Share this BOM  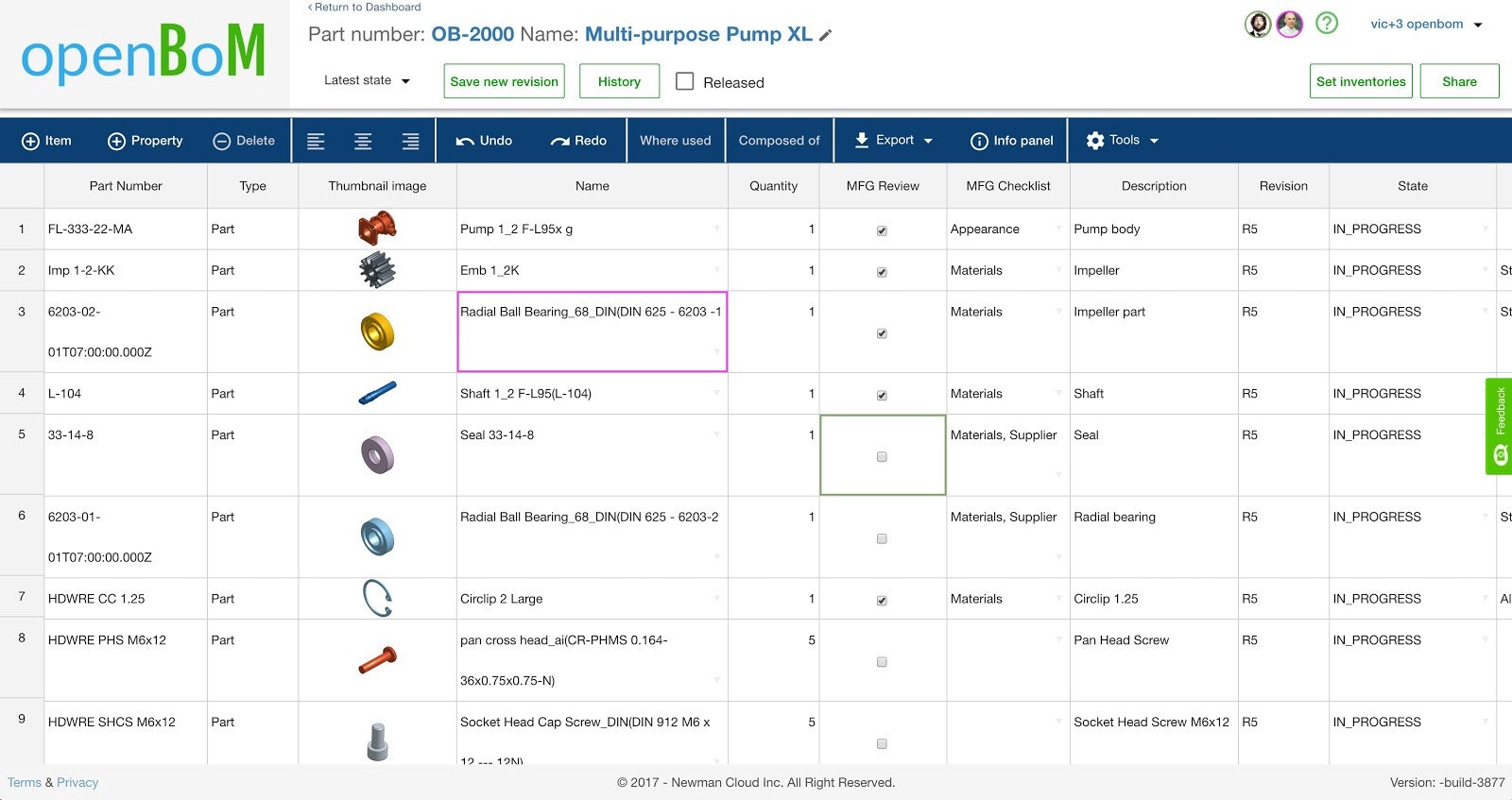click(1459, 81)
